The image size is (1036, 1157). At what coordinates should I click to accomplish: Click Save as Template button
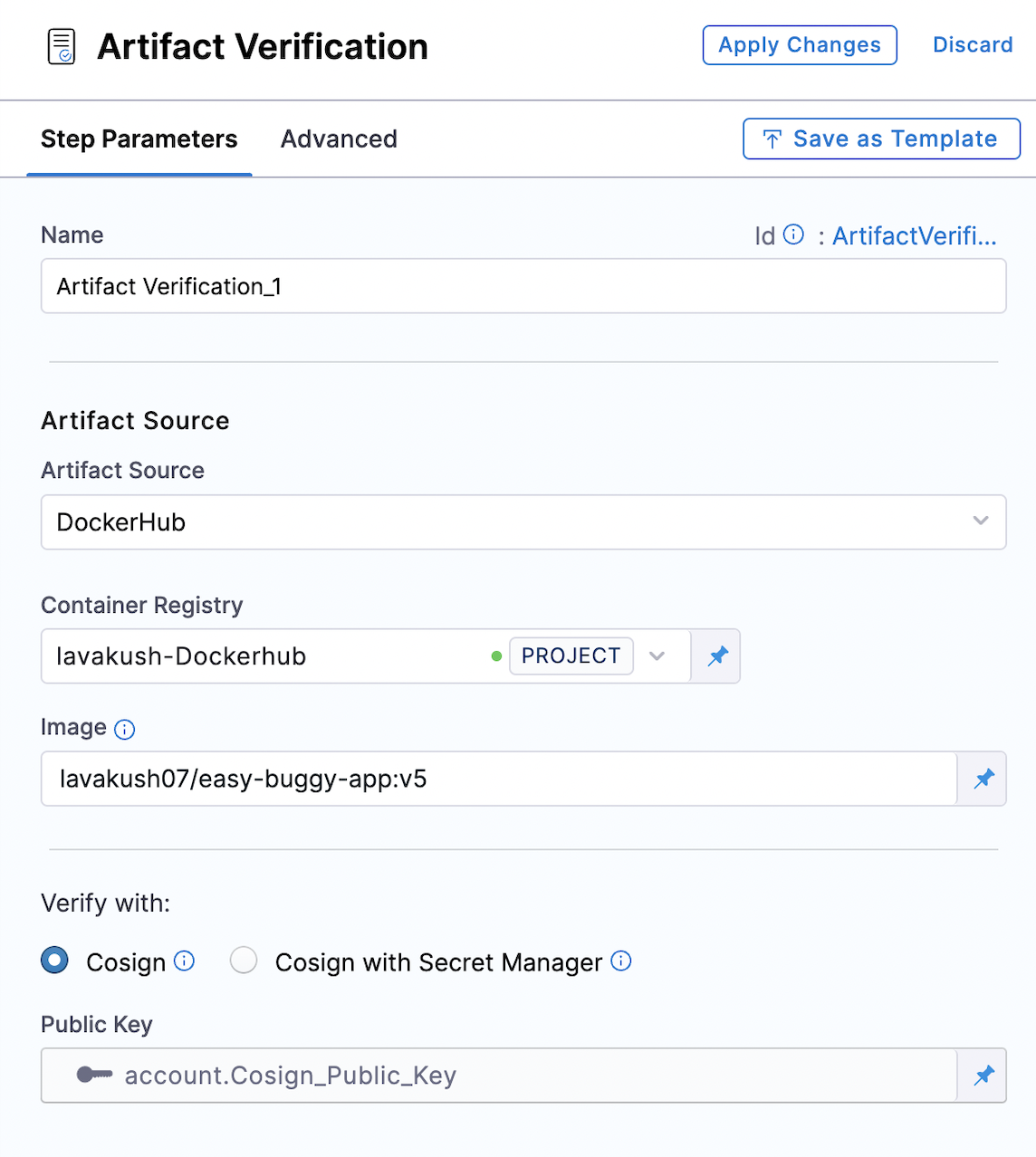tap(882, 139)
